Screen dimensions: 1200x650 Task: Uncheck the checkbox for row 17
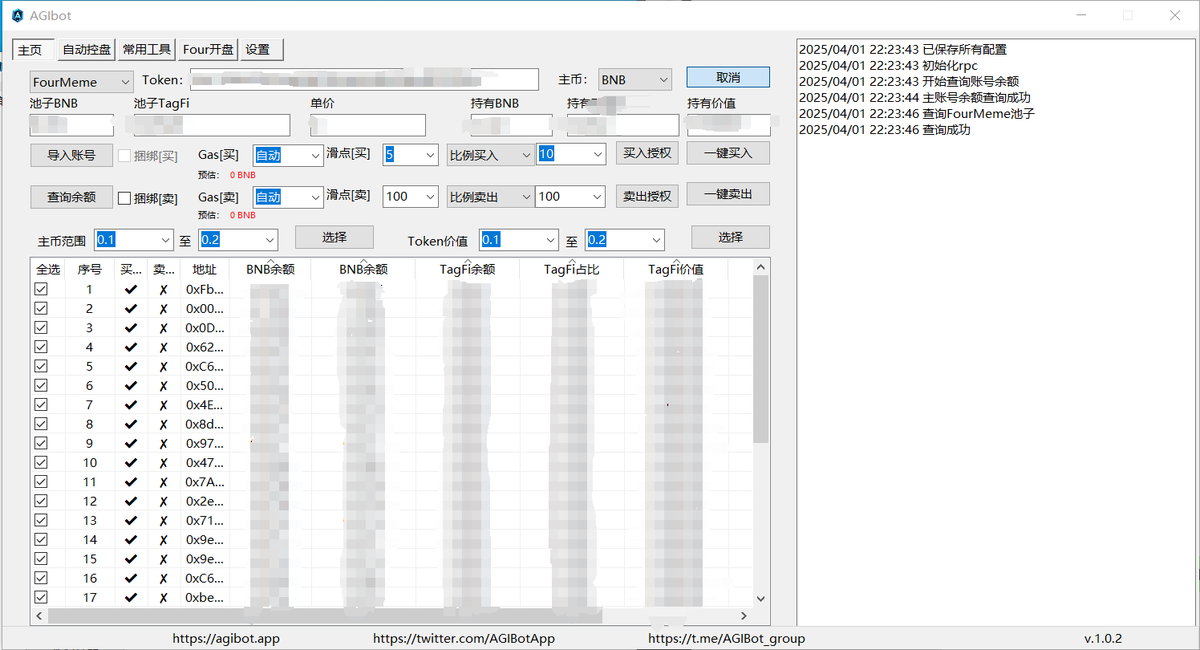(41, 597)
